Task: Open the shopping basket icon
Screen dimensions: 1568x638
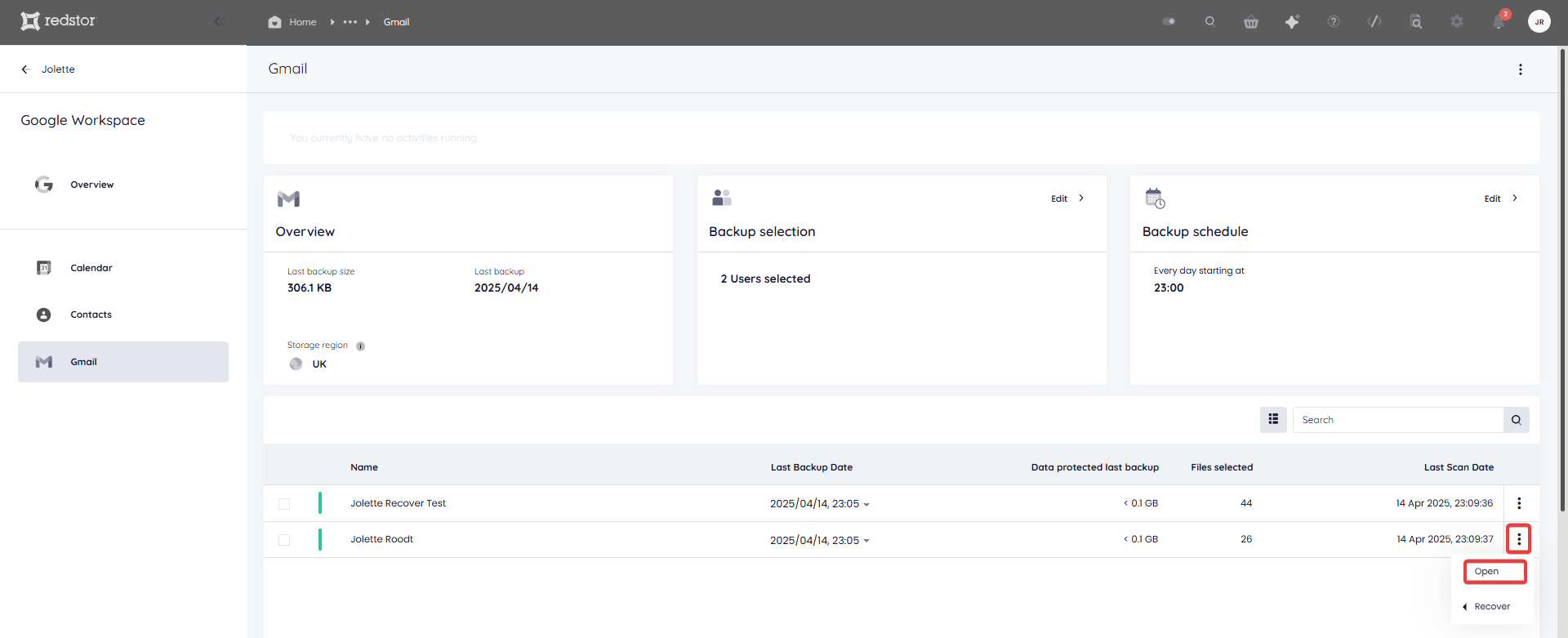Action: (1250, 22)
